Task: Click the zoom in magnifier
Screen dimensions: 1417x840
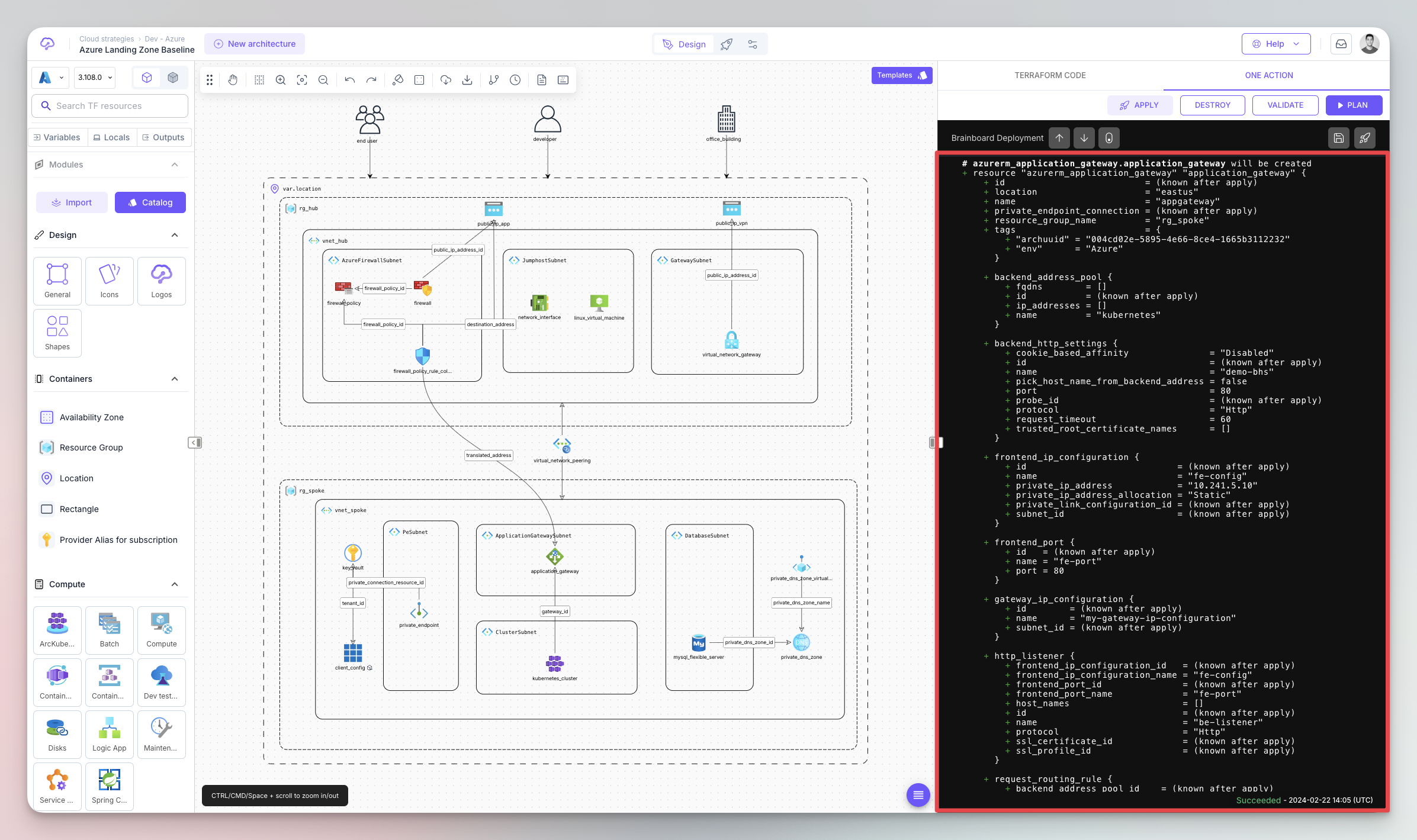Action: tap(281, 80)
